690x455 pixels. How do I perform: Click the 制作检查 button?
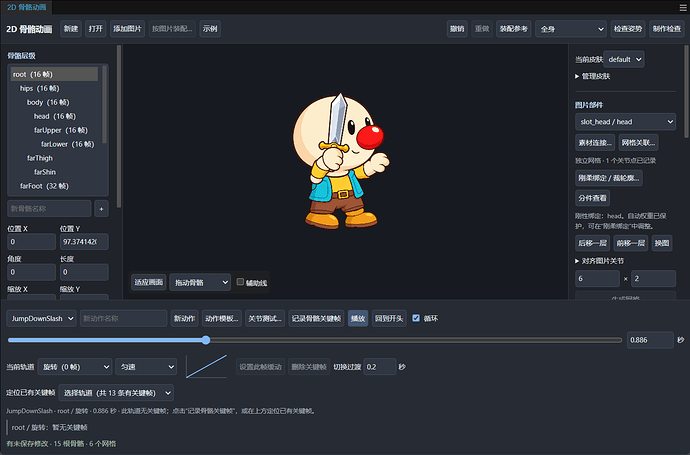667,29
